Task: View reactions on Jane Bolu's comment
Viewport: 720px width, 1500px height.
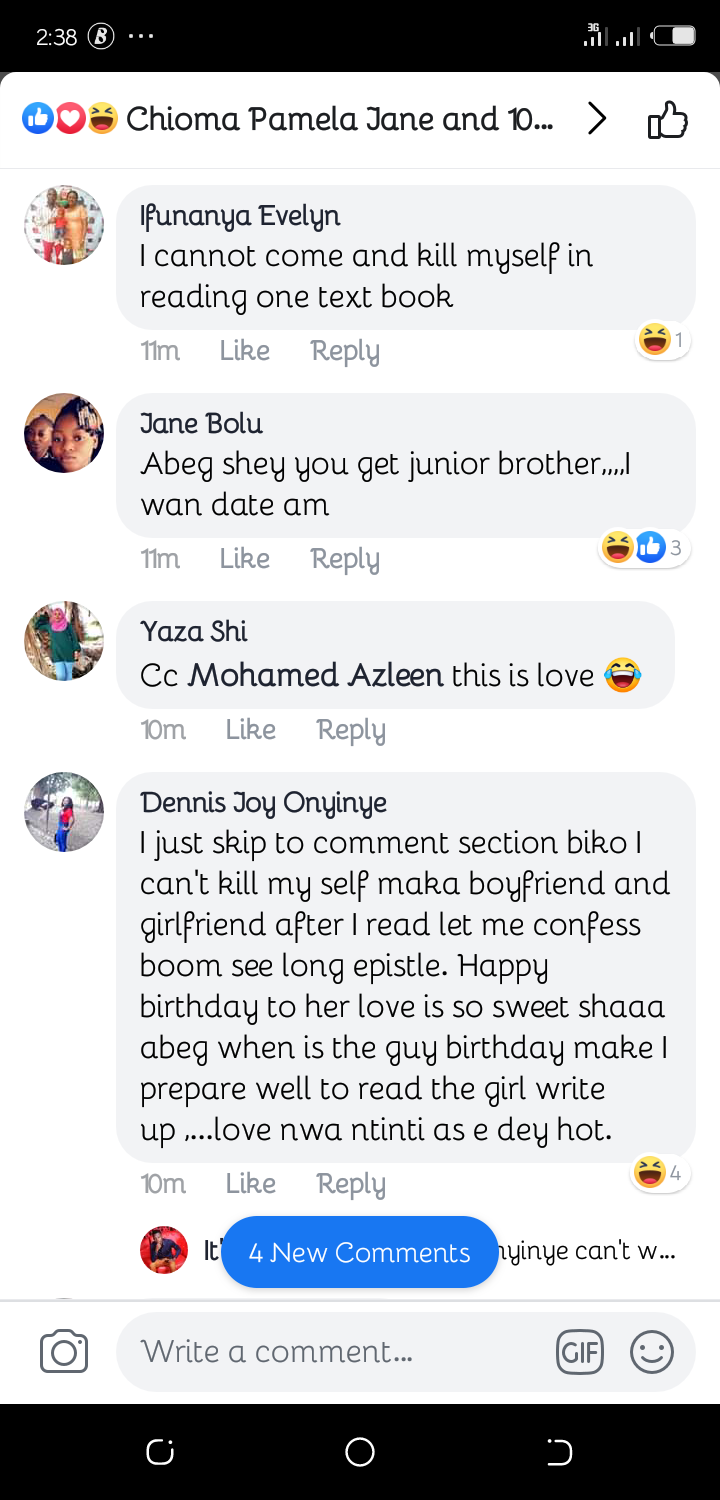Action: point(644,547)
